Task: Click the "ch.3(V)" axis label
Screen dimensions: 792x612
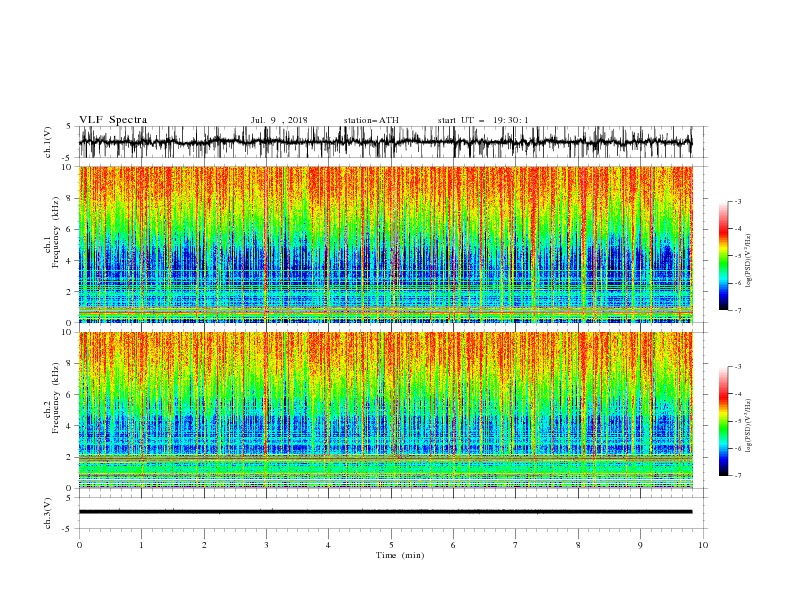Action: [x=48, y=513]
